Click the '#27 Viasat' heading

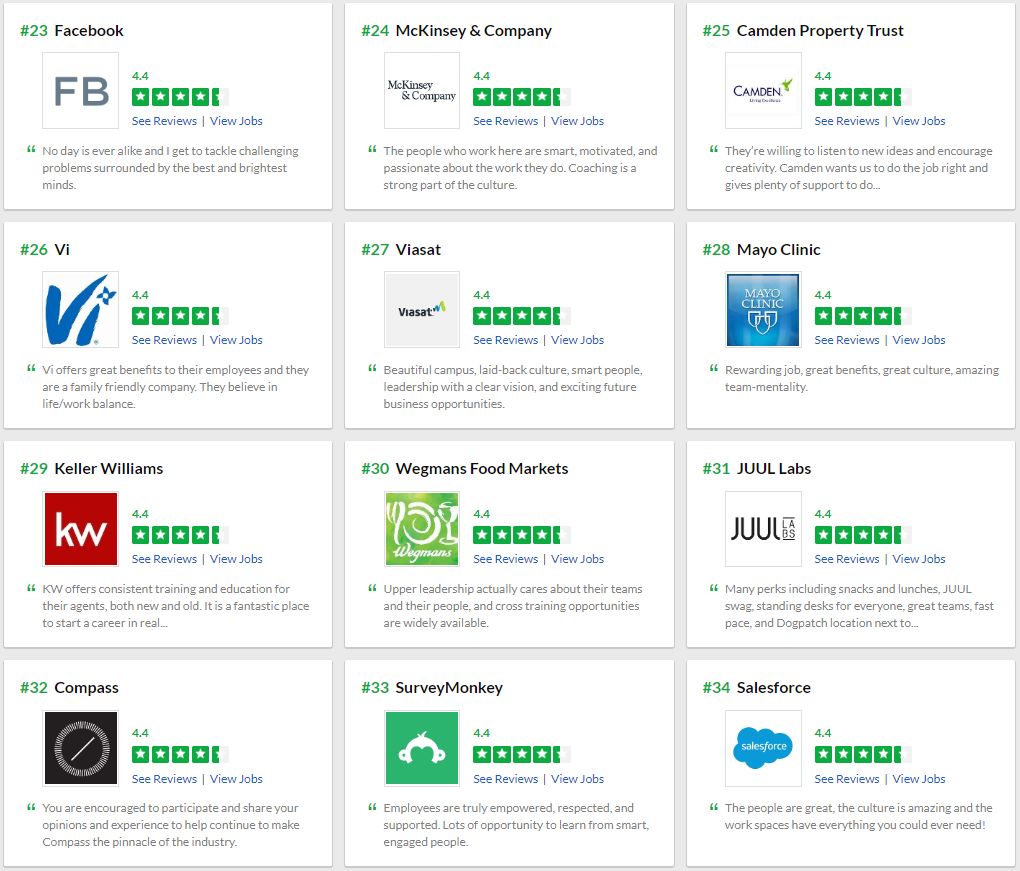pos(401,250)
